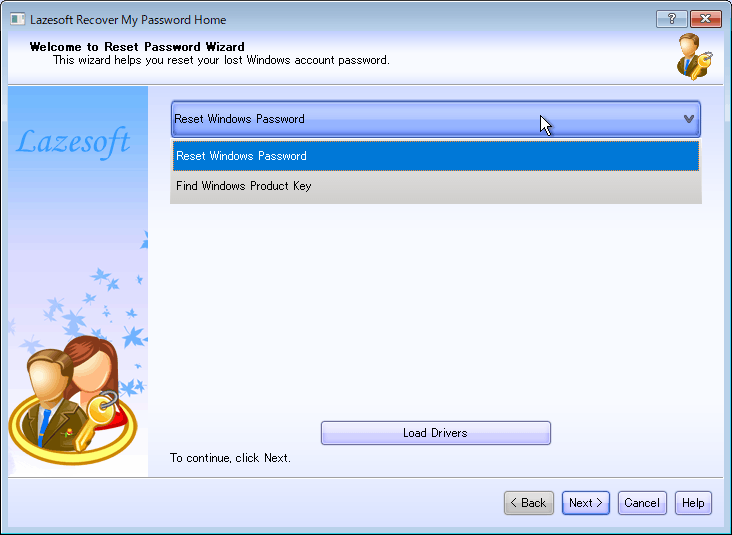
Task: Click the title bar question mark help
Action: click(x=671, y=19)
